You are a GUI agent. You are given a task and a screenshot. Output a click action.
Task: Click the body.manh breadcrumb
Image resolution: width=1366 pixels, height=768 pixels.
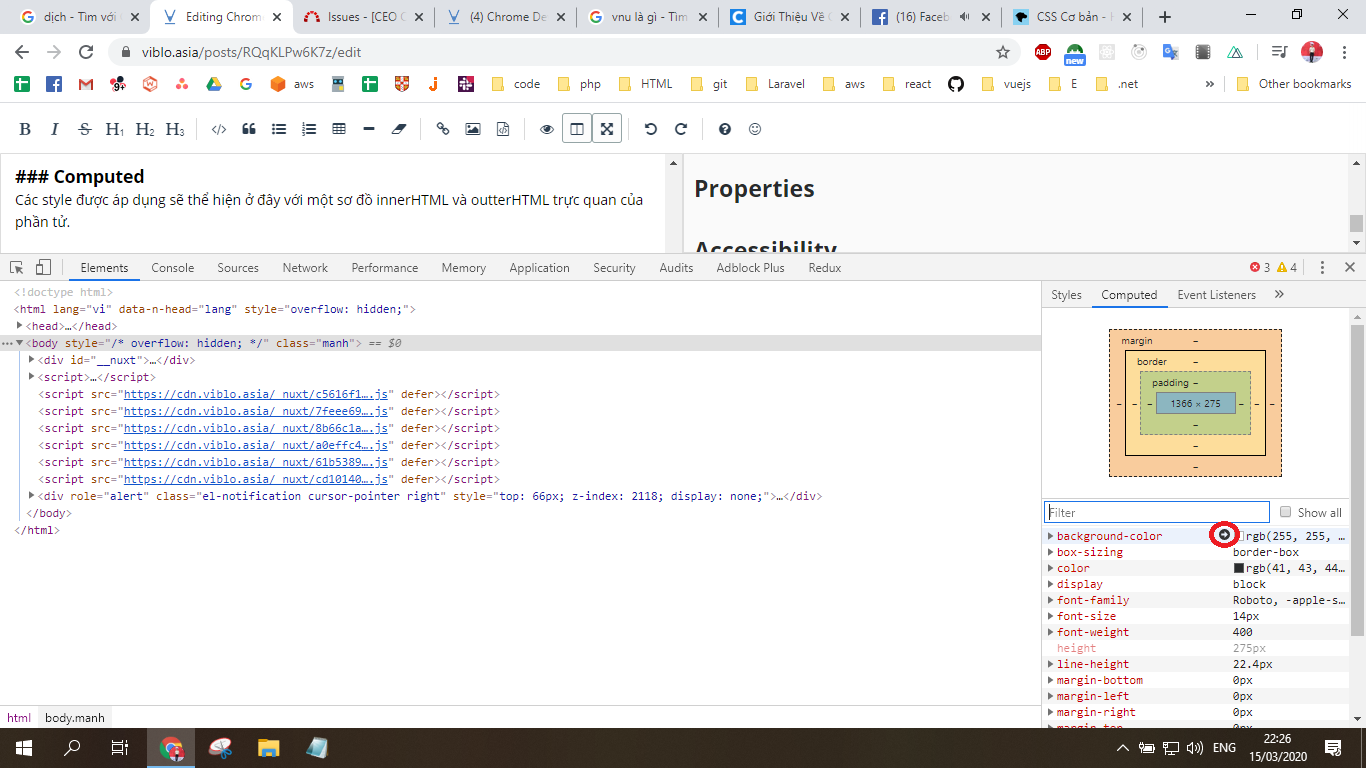point(74,718)
